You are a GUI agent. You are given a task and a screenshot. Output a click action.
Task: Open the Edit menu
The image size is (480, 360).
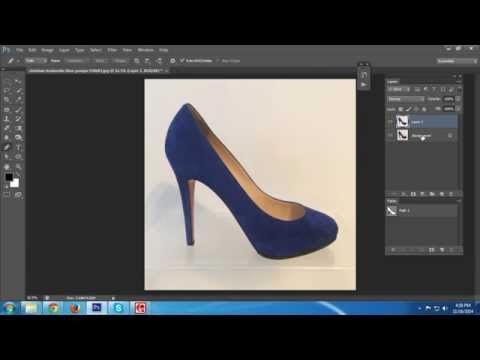[32, 50]
